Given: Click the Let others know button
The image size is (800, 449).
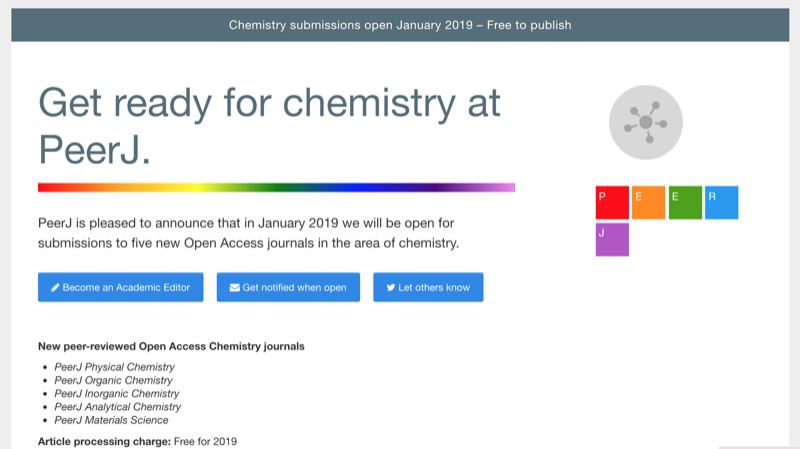Looking at the screenshot, I should [x=428, y=287].
